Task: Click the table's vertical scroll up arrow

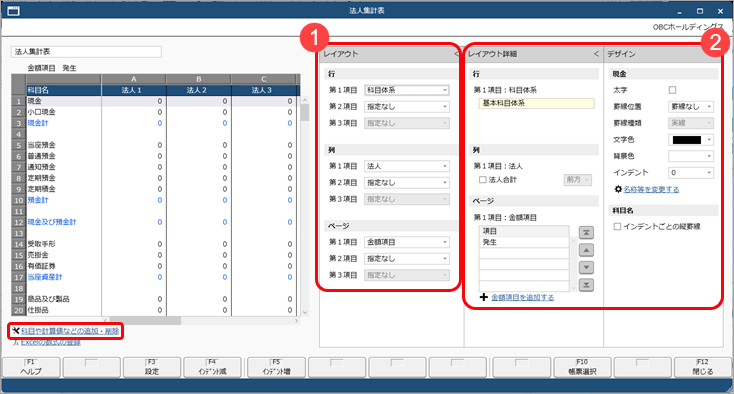Action: pos(305,100)
